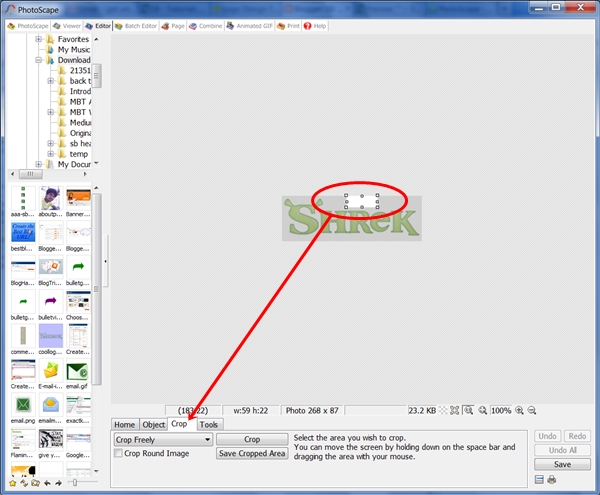Screen dimensions: 600x495
Task: Open the 'give y' thumbnail
Action: [51, 439]
